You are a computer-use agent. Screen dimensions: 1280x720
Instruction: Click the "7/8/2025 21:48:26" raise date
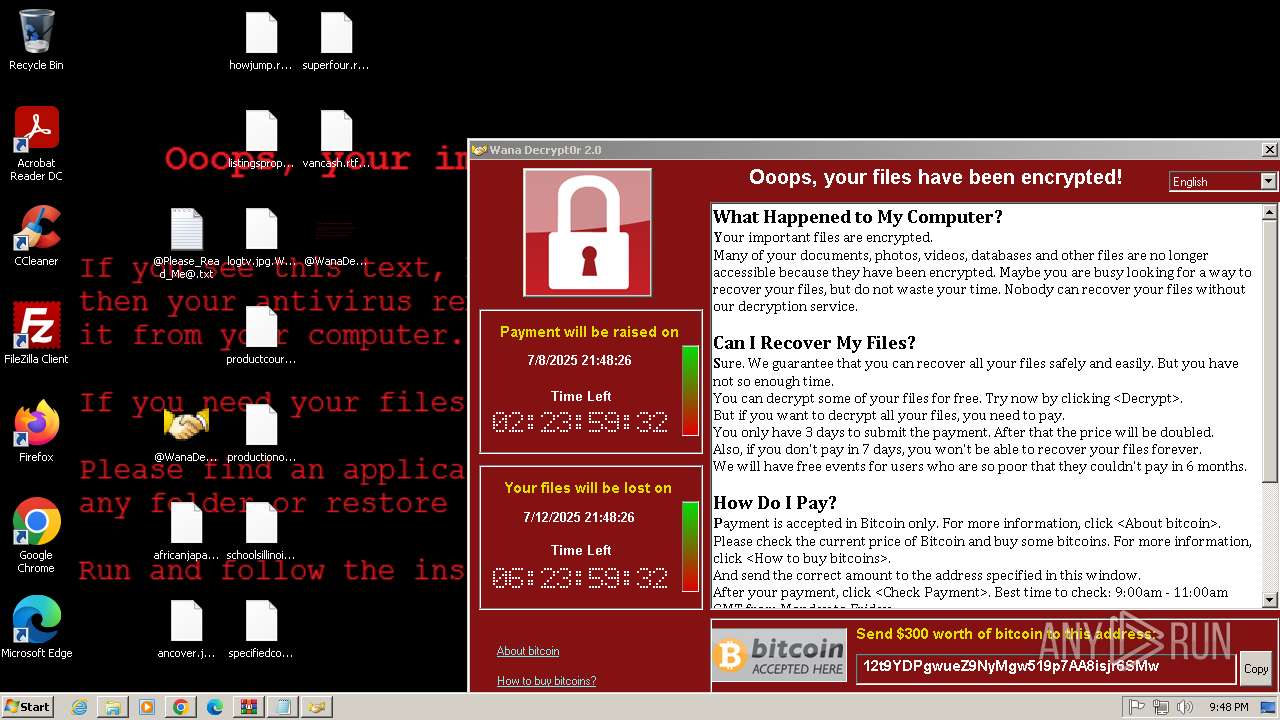click(x=579, y=360)
